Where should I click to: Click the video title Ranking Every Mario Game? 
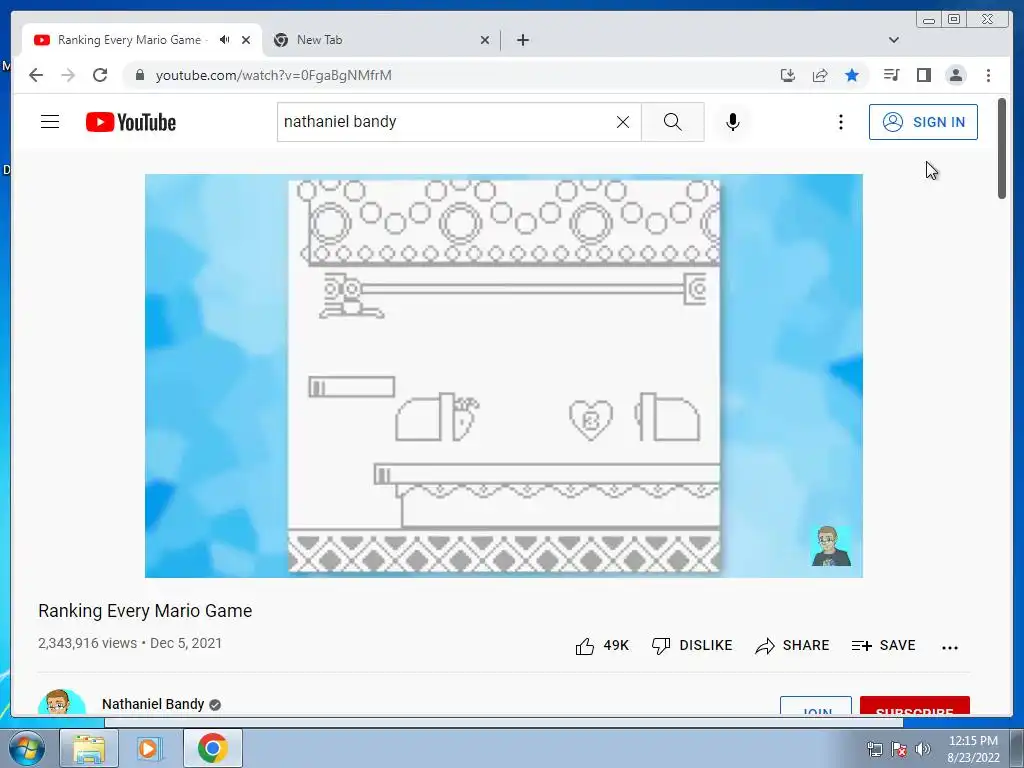pyautogui.click(x=145, y=611)
